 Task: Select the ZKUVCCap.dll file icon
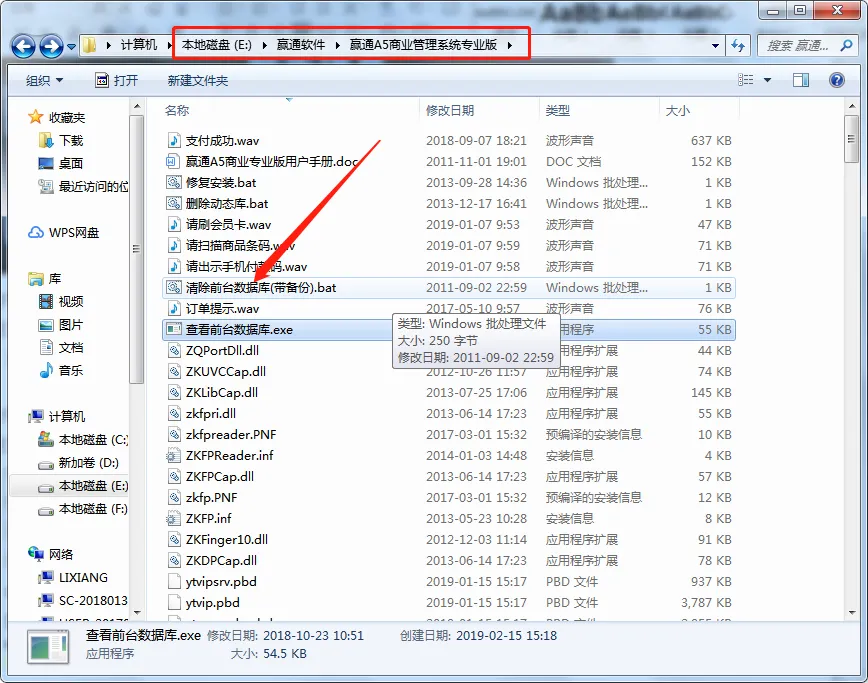(x=174, y=371)
